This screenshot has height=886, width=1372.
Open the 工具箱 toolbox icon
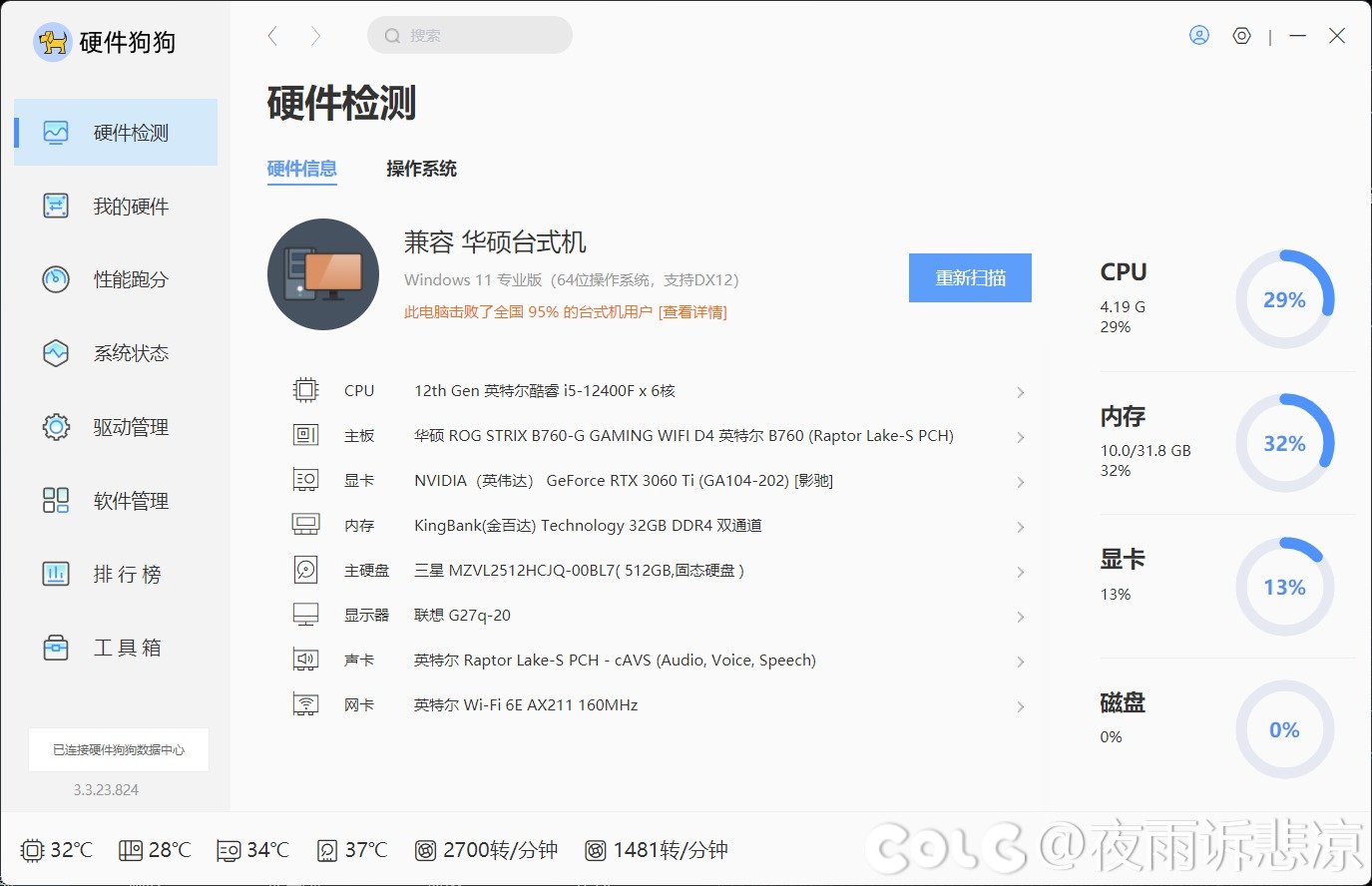56,648
